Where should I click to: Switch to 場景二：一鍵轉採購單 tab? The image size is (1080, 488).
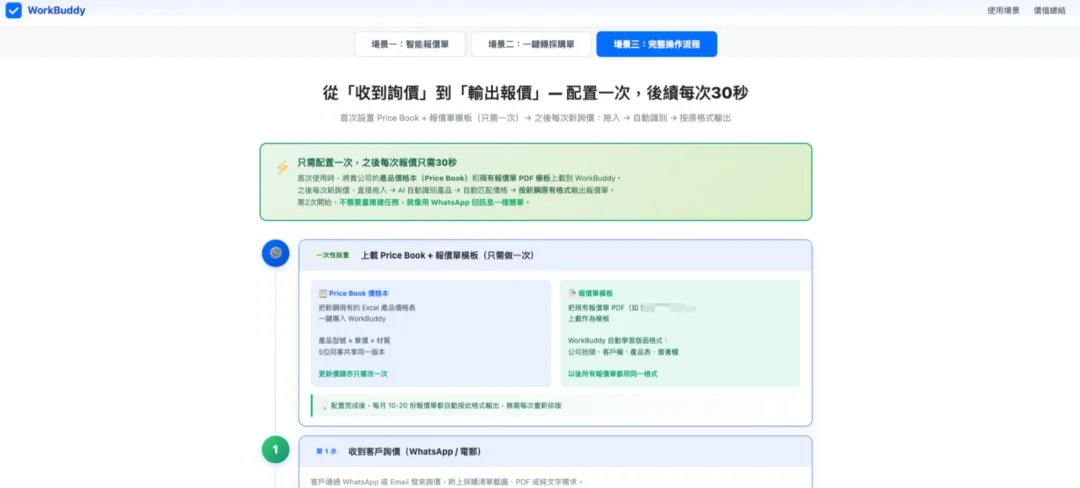tap(531, 44)
